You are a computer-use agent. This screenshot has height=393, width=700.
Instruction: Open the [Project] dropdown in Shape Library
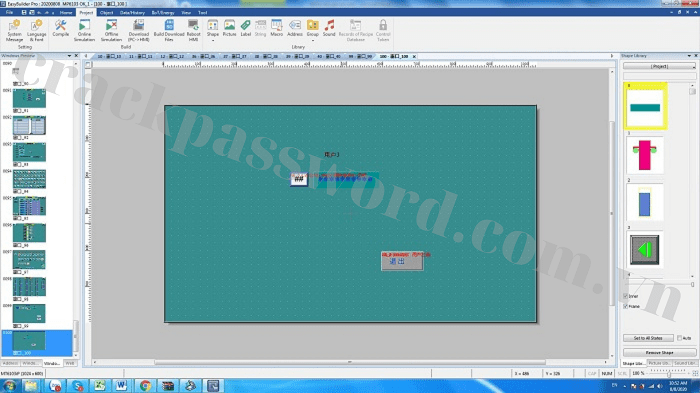(x=659, y=66)
